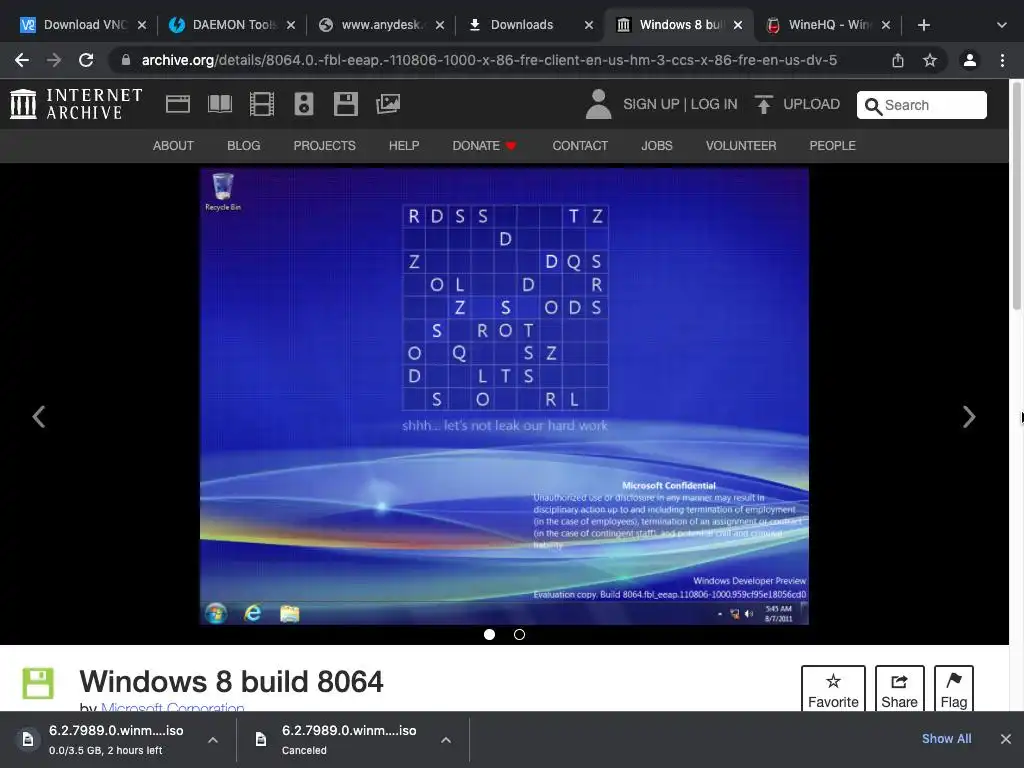Open the Internet Archive home logo
Screen dimensions: 1024x768
(76, 104)
